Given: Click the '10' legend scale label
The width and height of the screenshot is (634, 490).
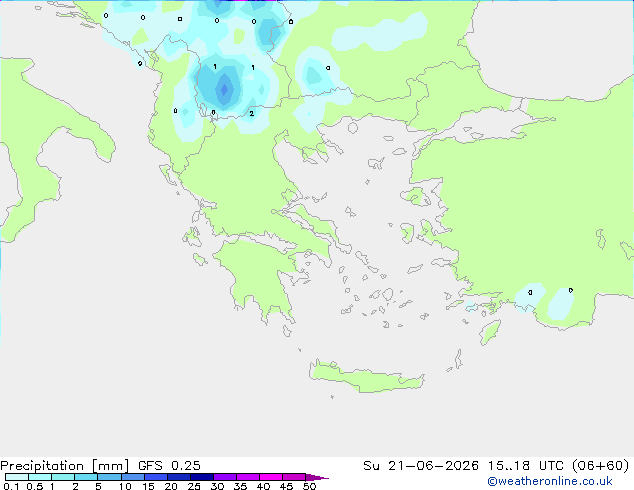Looking at the screenshot, I should tap(125, 486).
